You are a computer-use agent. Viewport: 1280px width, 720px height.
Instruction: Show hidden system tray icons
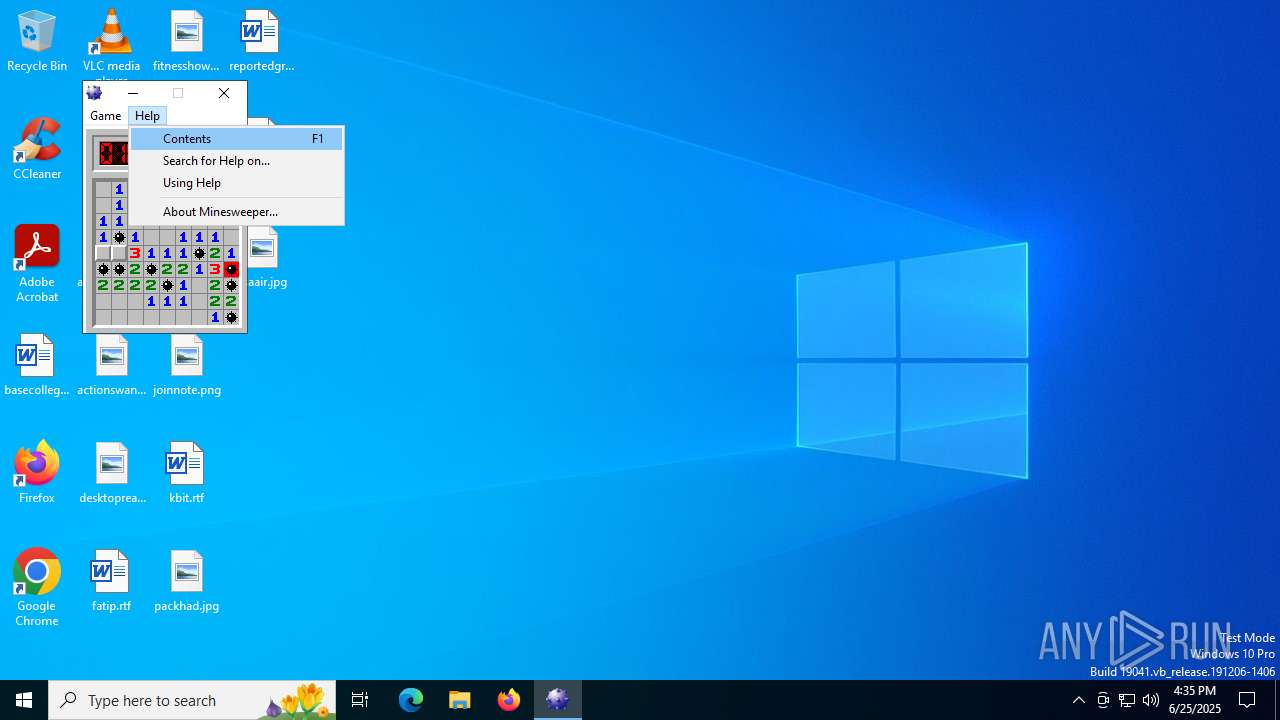[1079, 700]
